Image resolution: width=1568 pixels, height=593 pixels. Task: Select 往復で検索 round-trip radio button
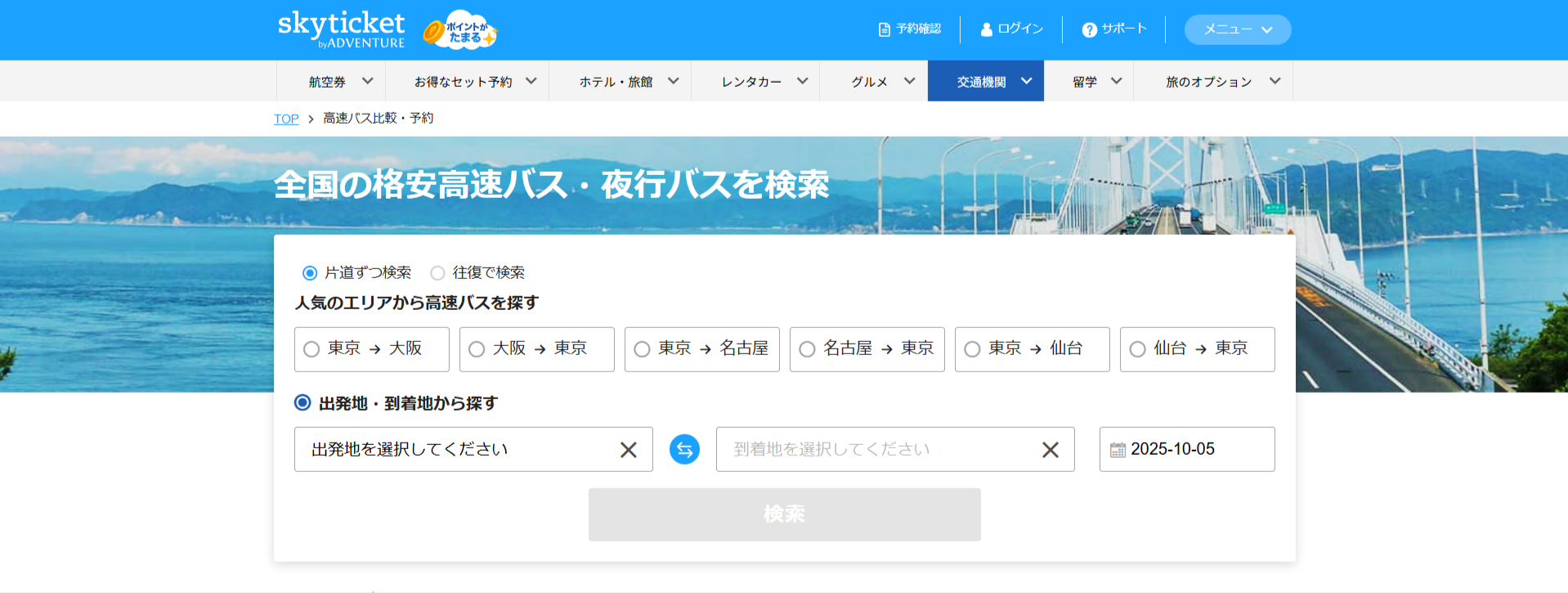(x=438, y=273)
